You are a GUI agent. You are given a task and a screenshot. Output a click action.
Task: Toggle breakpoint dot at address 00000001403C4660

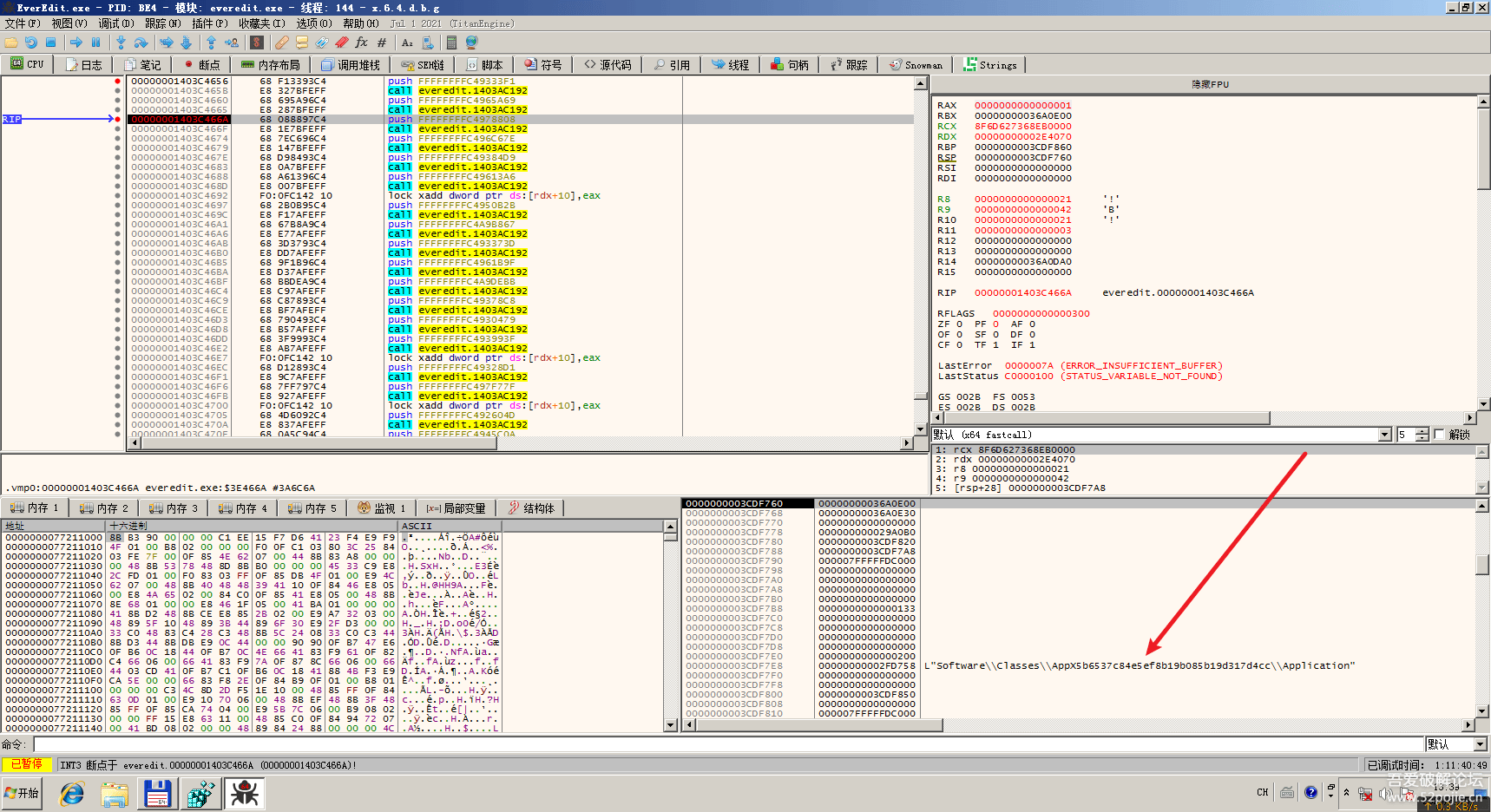tap(118, 101)
